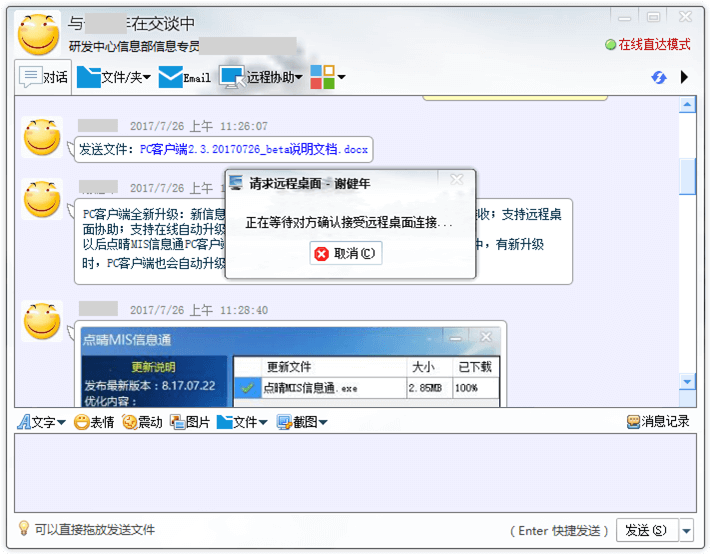Screen dimensions: 711x555
Task: Cancel the remote desktop request
Action: point(346,254)
